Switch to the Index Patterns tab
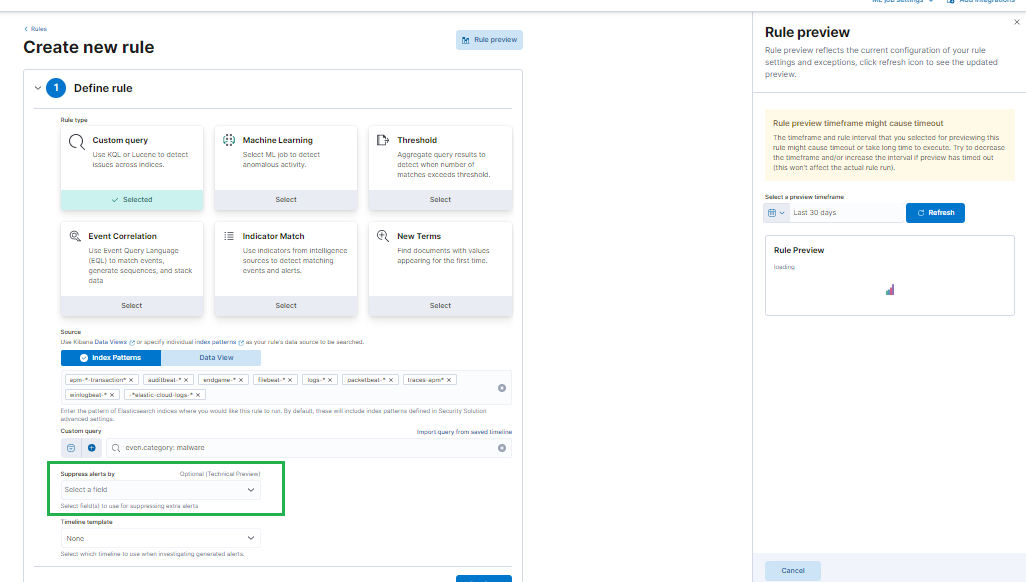The width and height of the screenshot is (1026, 582). [x=113, y=357]
